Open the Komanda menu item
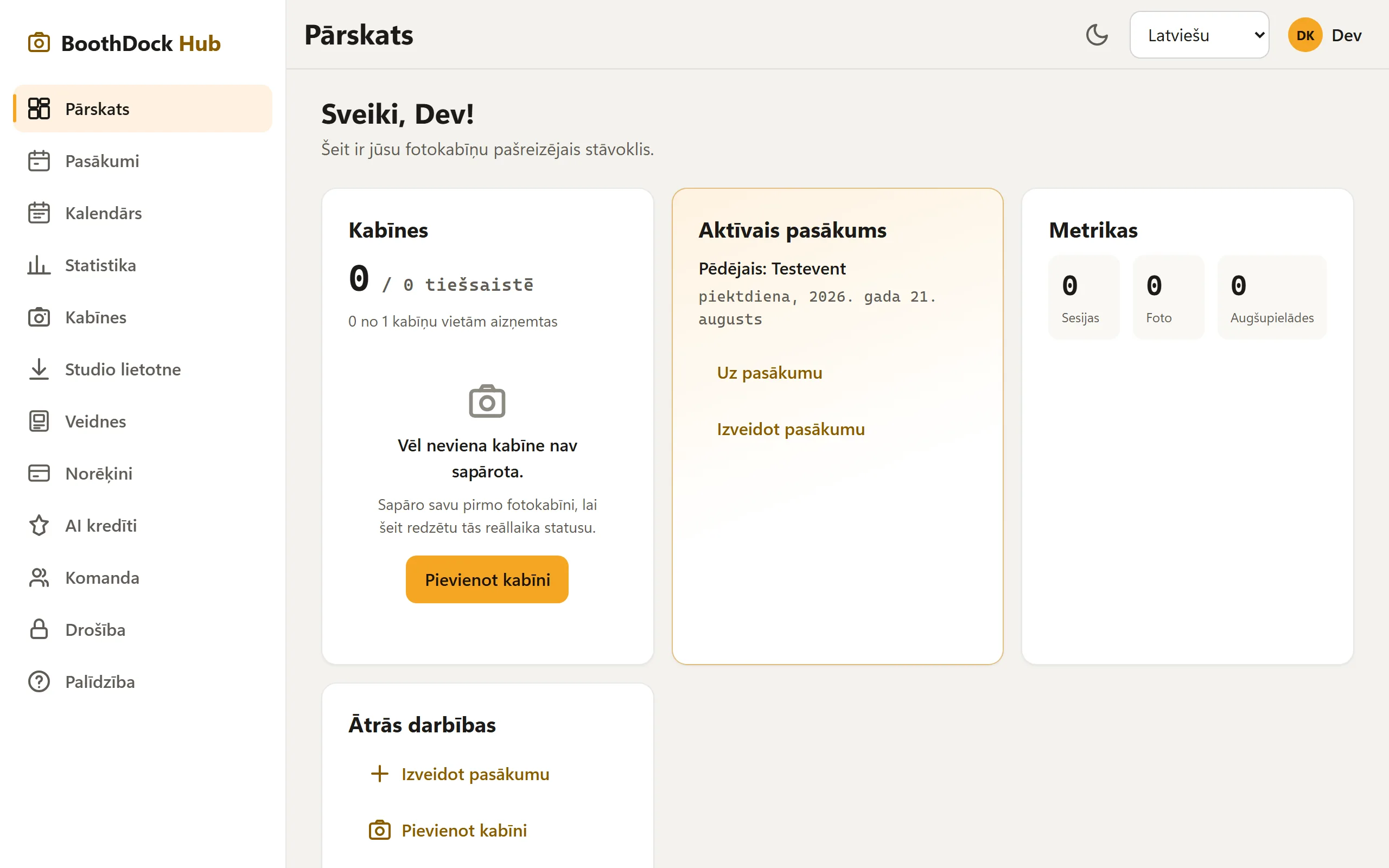The width and height of the screenshot is (1389, 868). click(x=142, y=578)
